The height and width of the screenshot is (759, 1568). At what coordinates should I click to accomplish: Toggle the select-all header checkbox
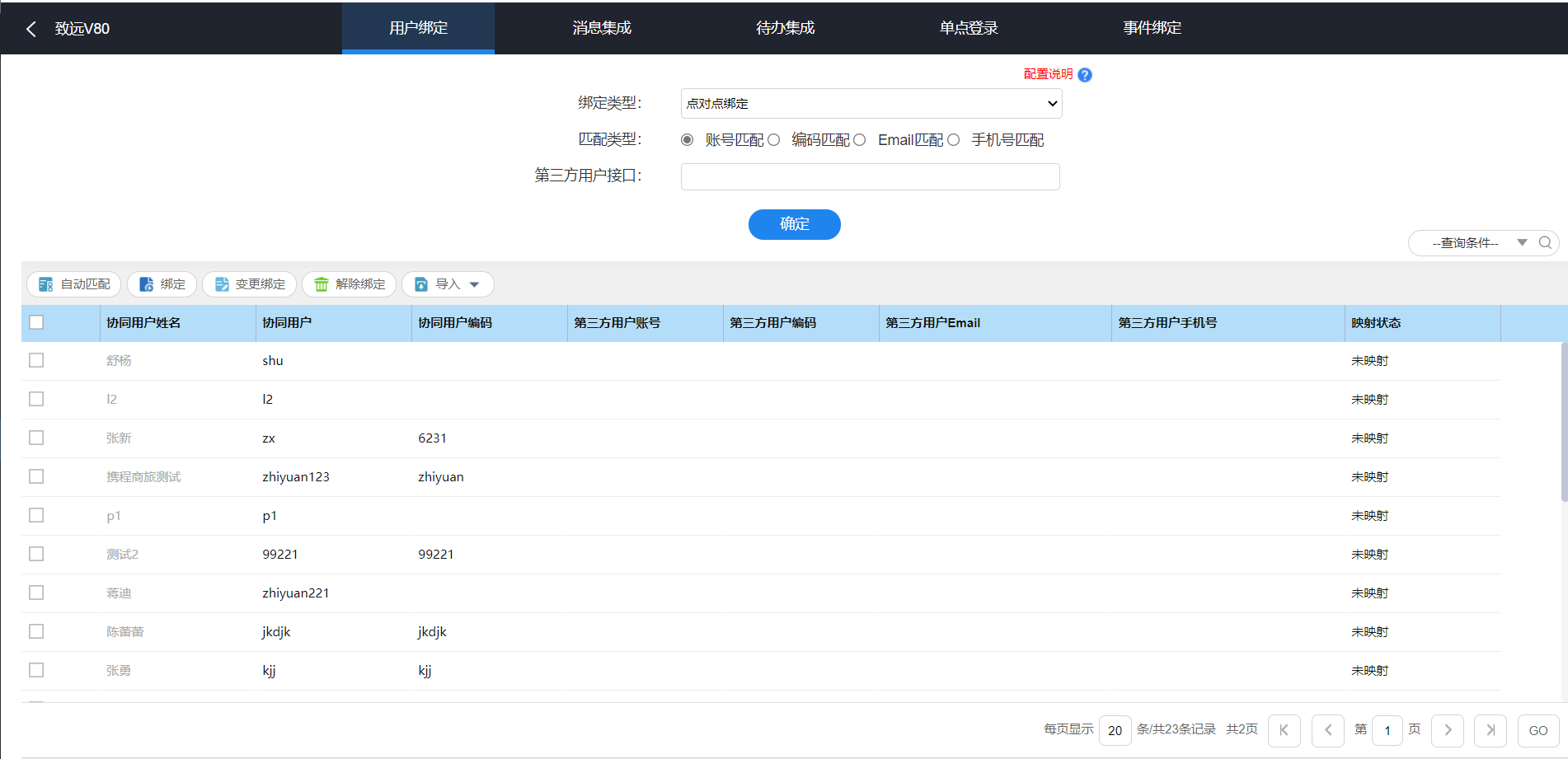pos(36,322)
